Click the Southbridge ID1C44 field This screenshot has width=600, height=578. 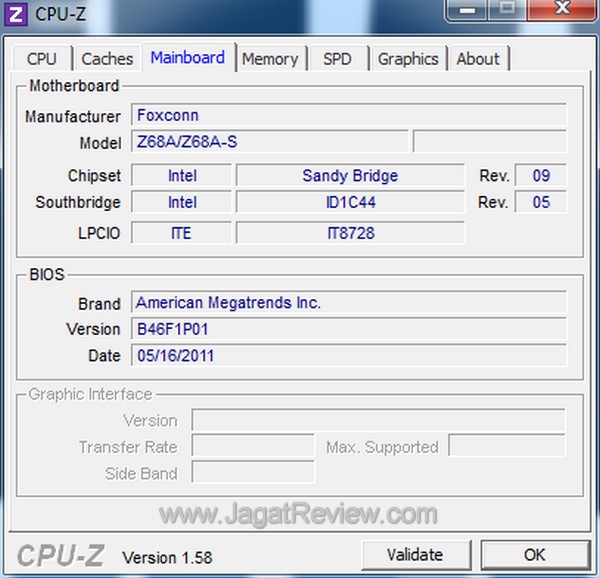(x=350, y=202)
